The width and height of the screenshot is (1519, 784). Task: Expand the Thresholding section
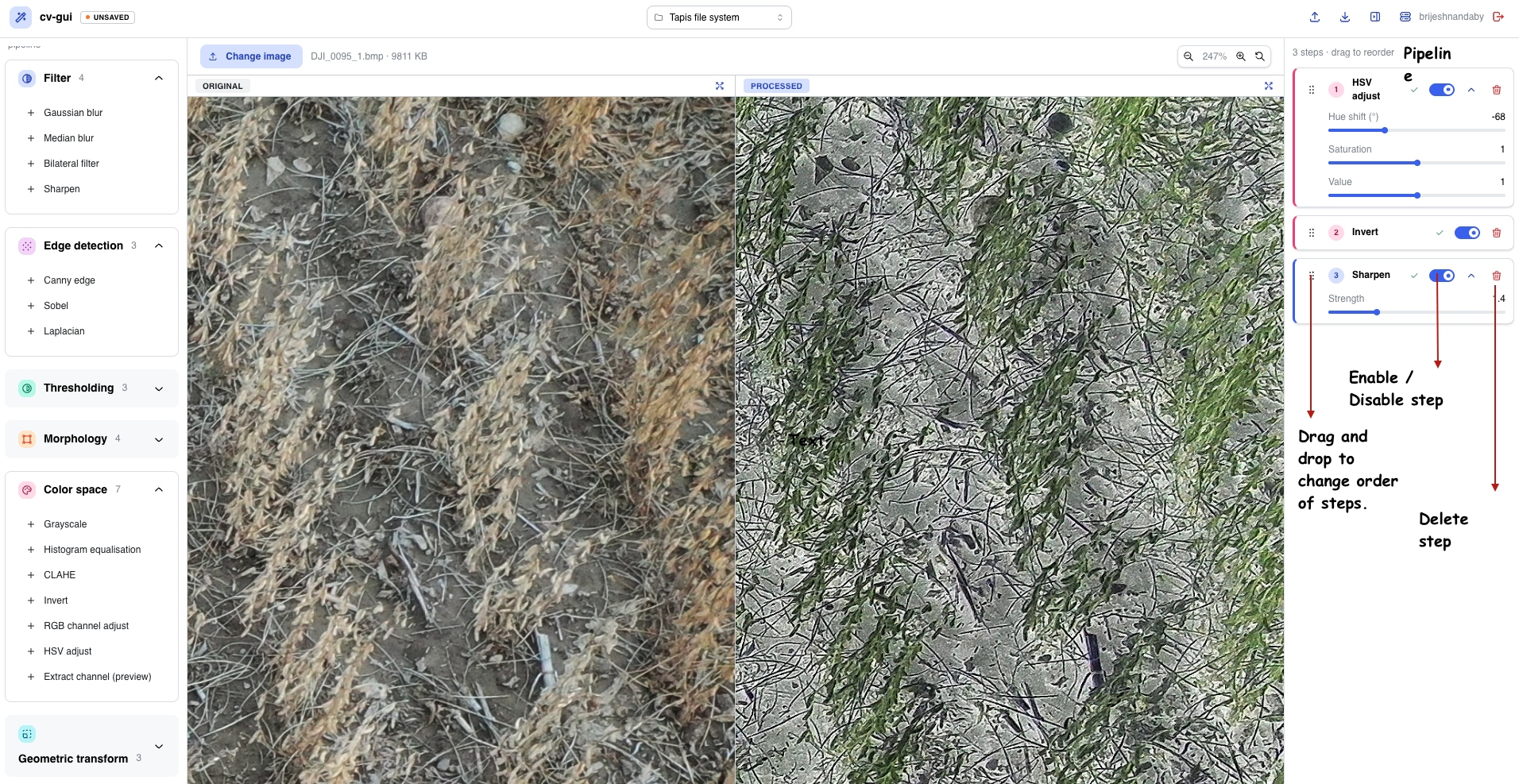pos(159,388)
